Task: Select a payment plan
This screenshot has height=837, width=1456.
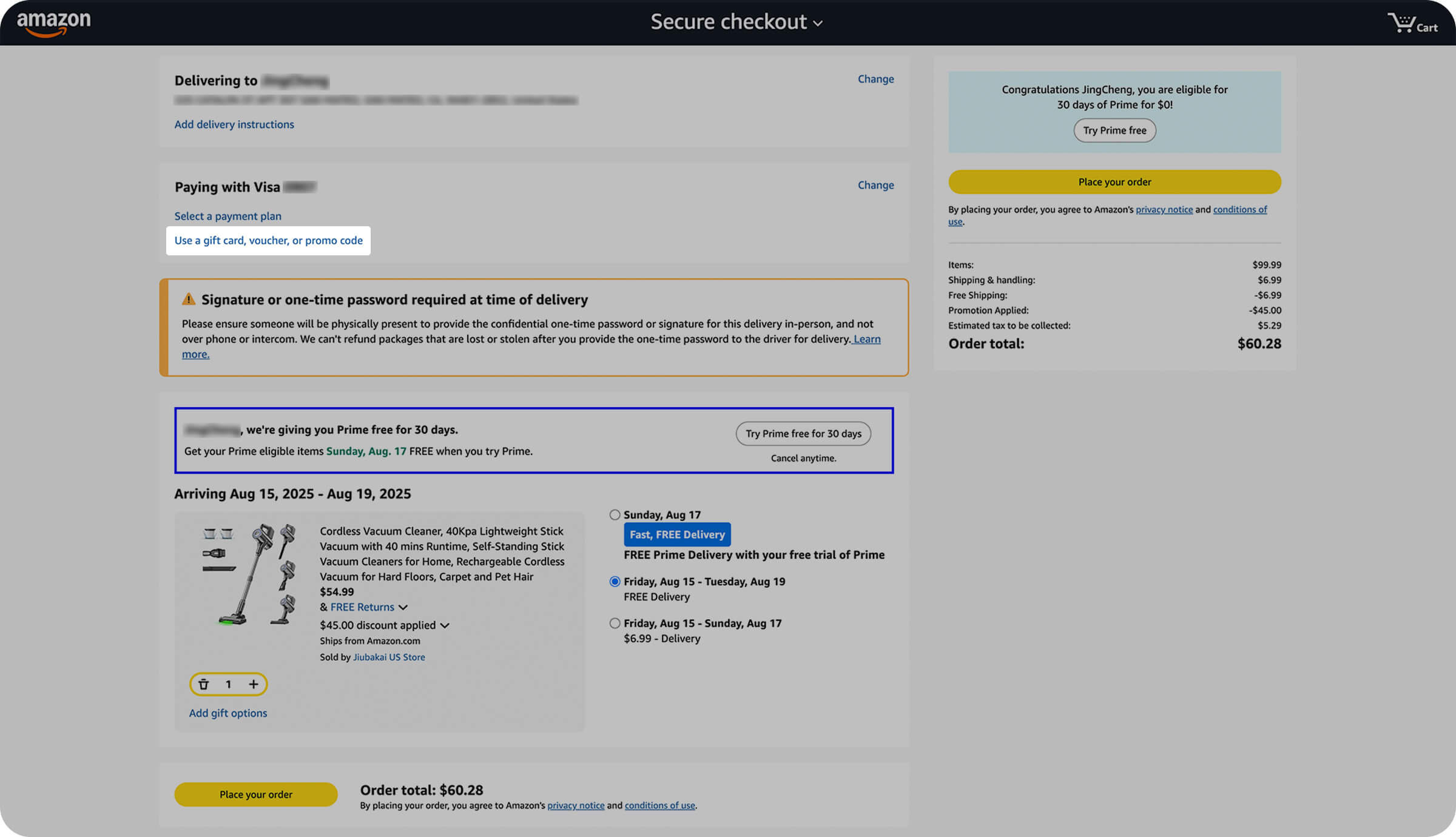Action: click(x=227, y=216)
